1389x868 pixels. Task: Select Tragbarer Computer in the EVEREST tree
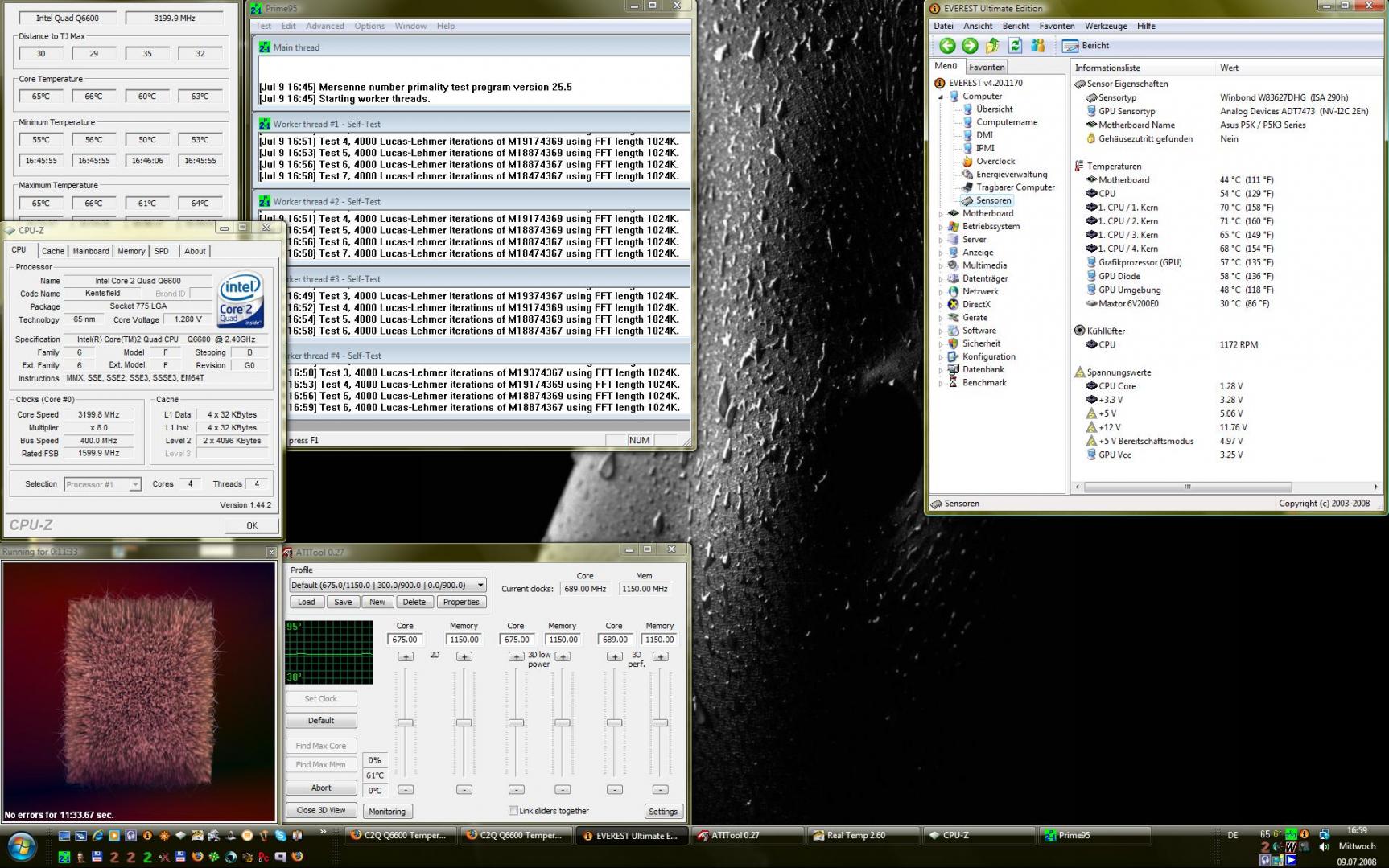[x=1016, y=187]
